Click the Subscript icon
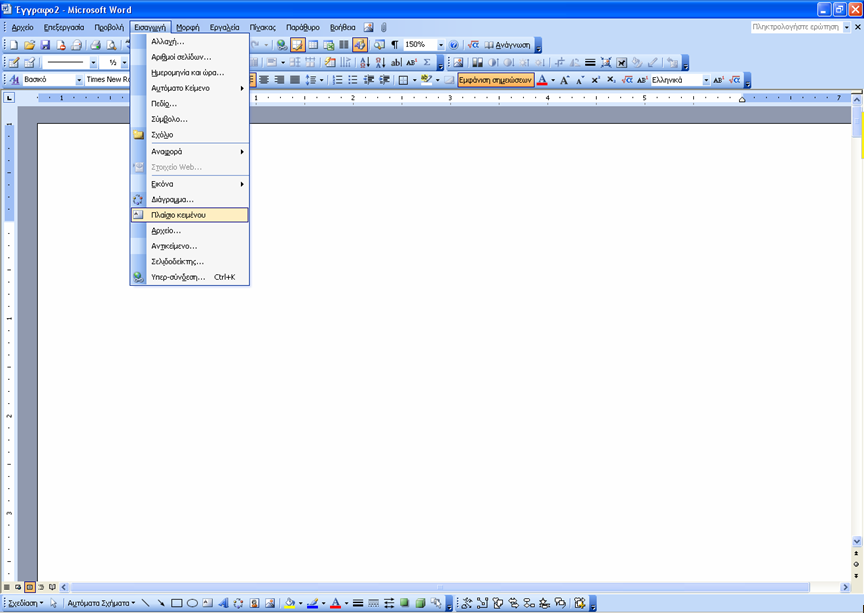The height and width of the screenshot is (613, 864). 611,80
